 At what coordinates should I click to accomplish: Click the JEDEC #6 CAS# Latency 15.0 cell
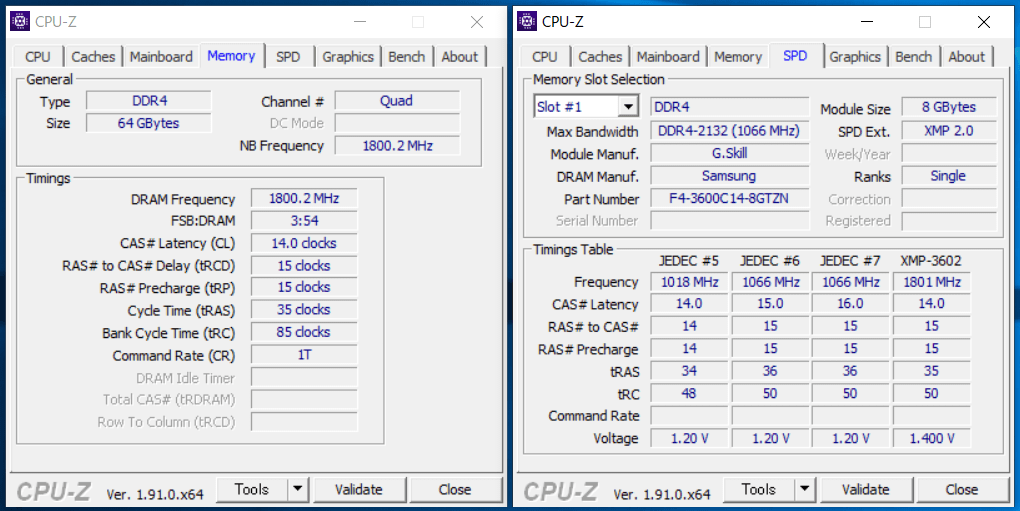click(770, 304)
